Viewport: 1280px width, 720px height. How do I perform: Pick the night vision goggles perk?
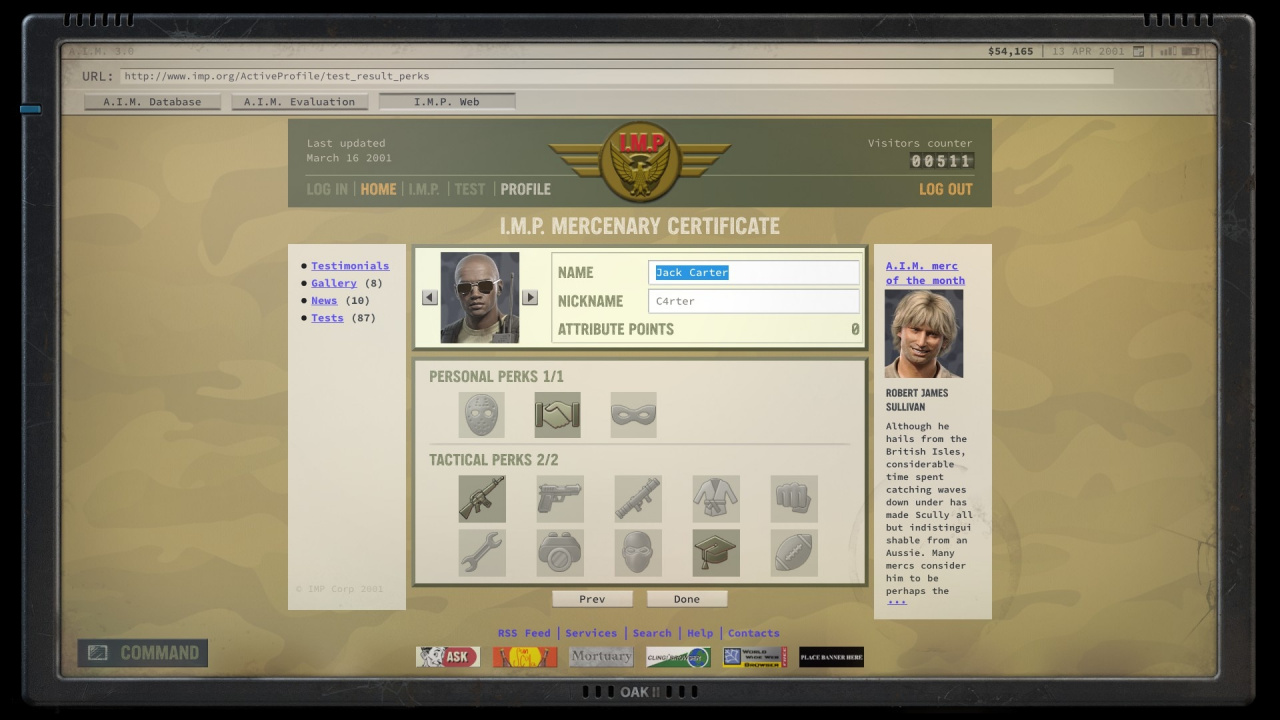(560, 553)
